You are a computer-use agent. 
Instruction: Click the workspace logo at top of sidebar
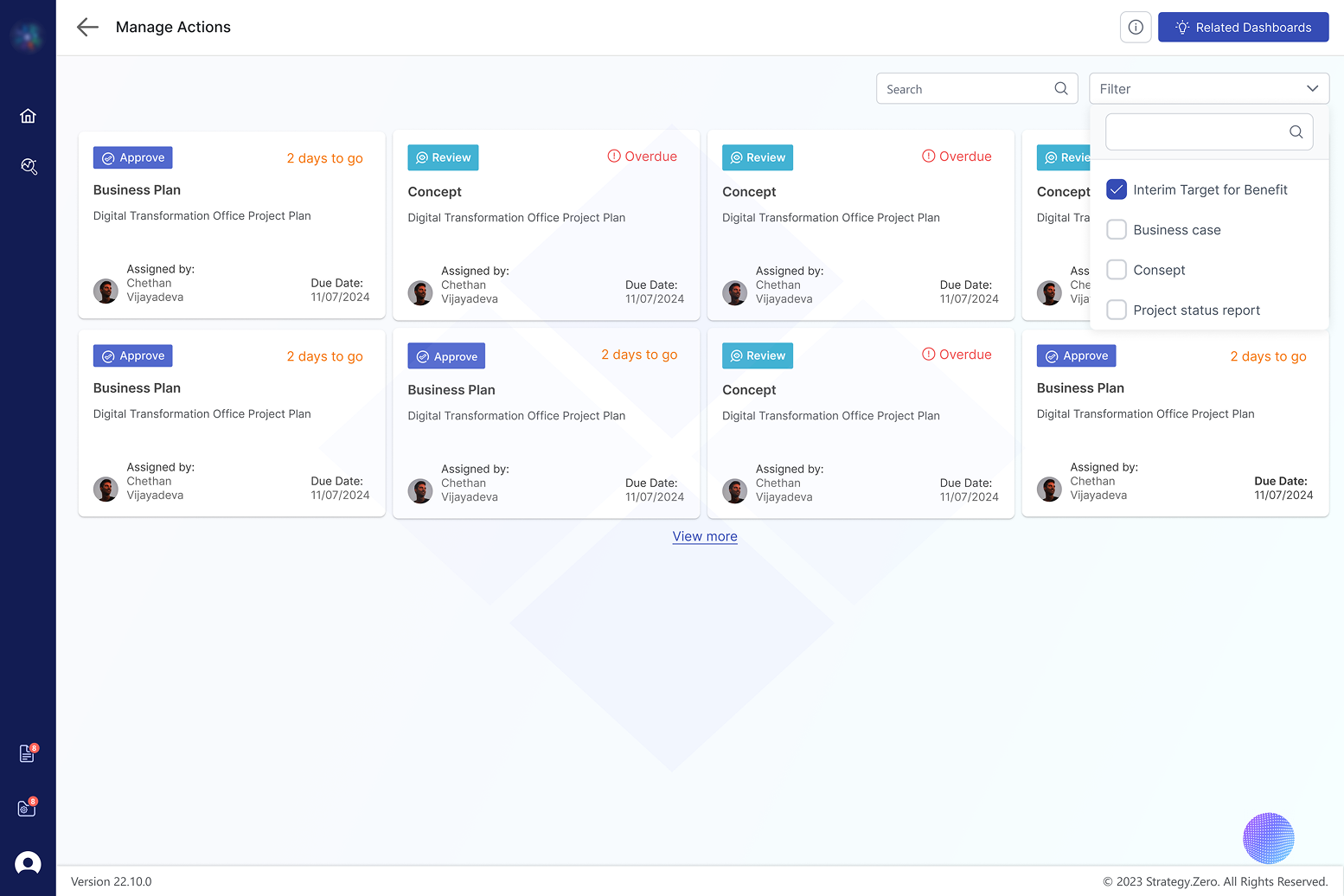28,35
